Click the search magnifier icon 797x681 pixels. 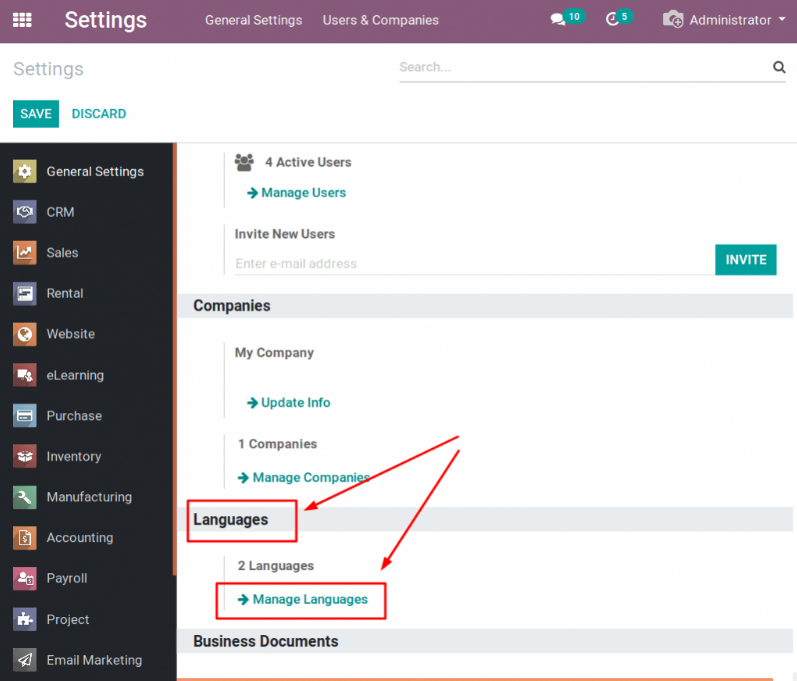tap(779, 68)
